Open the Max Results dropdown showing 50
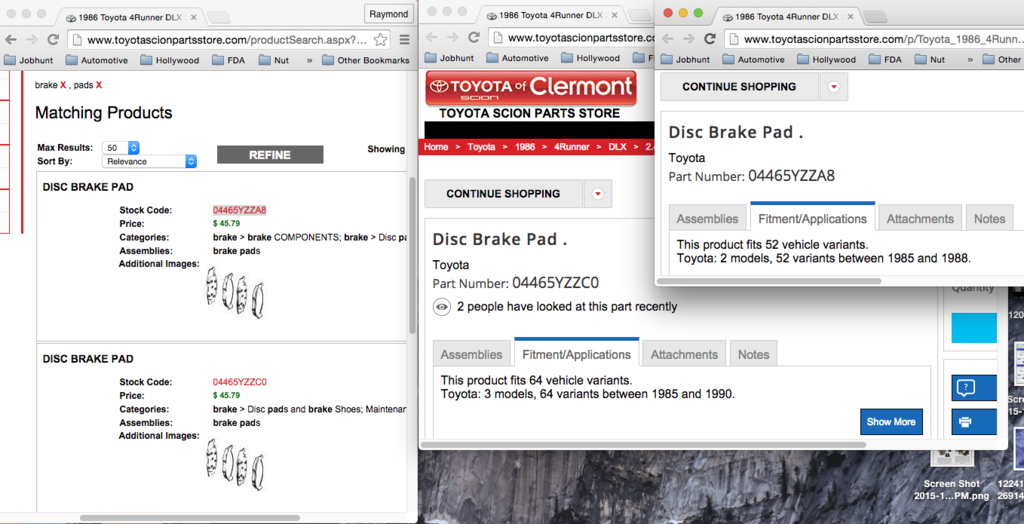The width and height of the screenshot is (1024, 524). (121, 148)
